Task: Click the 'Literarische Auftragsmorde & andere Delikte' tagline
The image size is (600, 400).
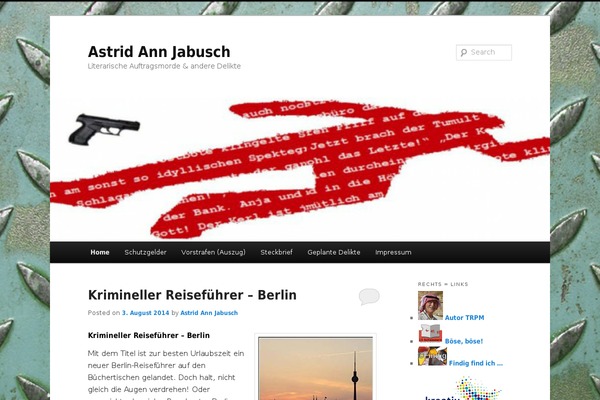Action: pyautogui.click(x=164, y=66)
